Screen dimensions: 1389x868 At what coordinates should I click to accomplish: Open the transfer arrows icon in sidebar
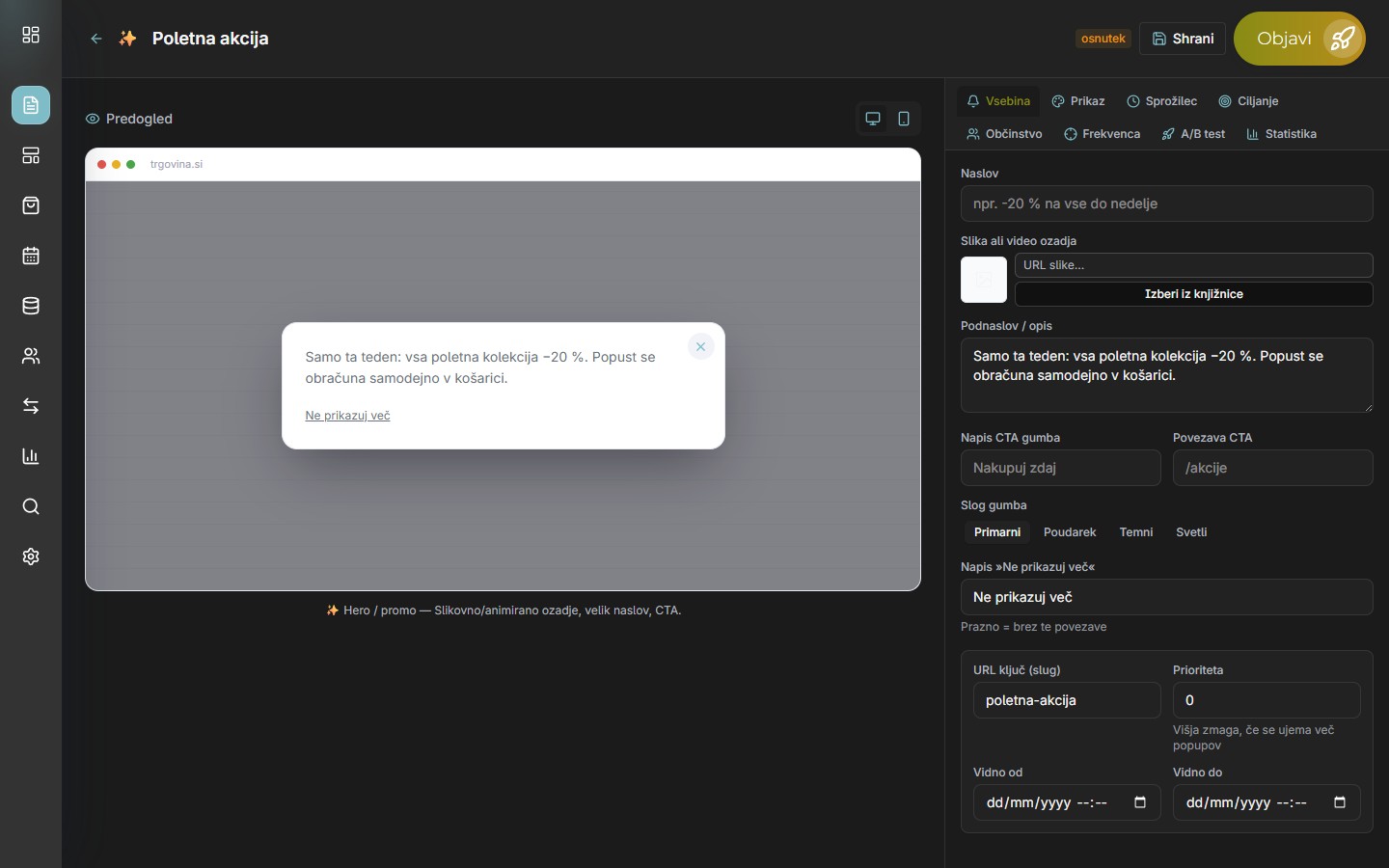(31, 406)
